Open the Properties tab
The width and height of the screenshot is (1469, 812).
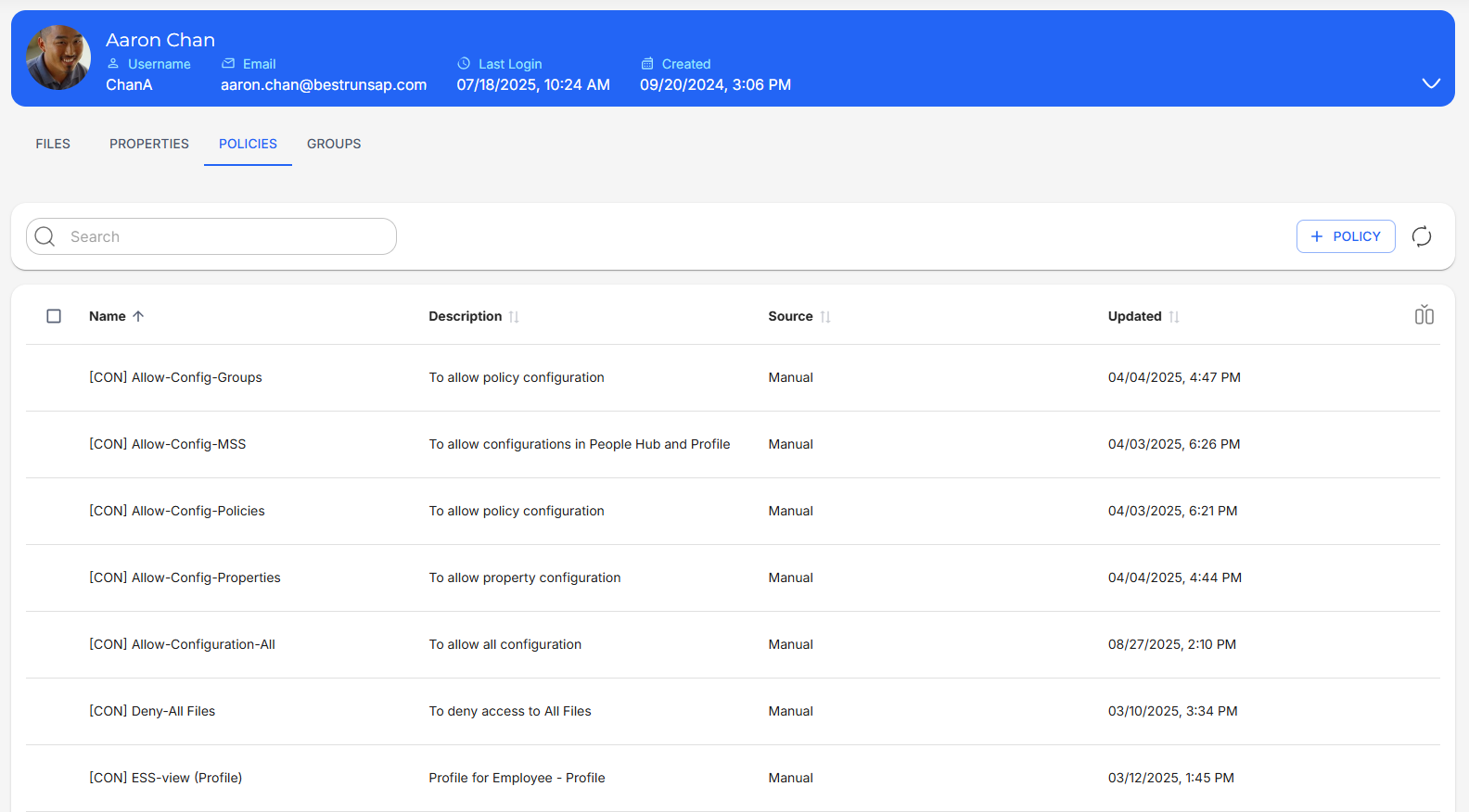pyautogui.click(x=149, y=144)
